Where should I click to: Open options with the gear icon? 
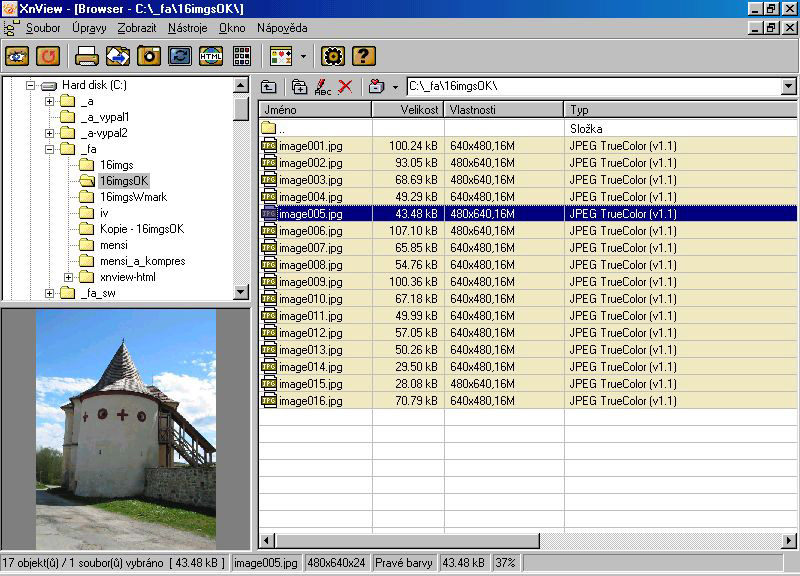pyautogui.click(x=333, y=56)
